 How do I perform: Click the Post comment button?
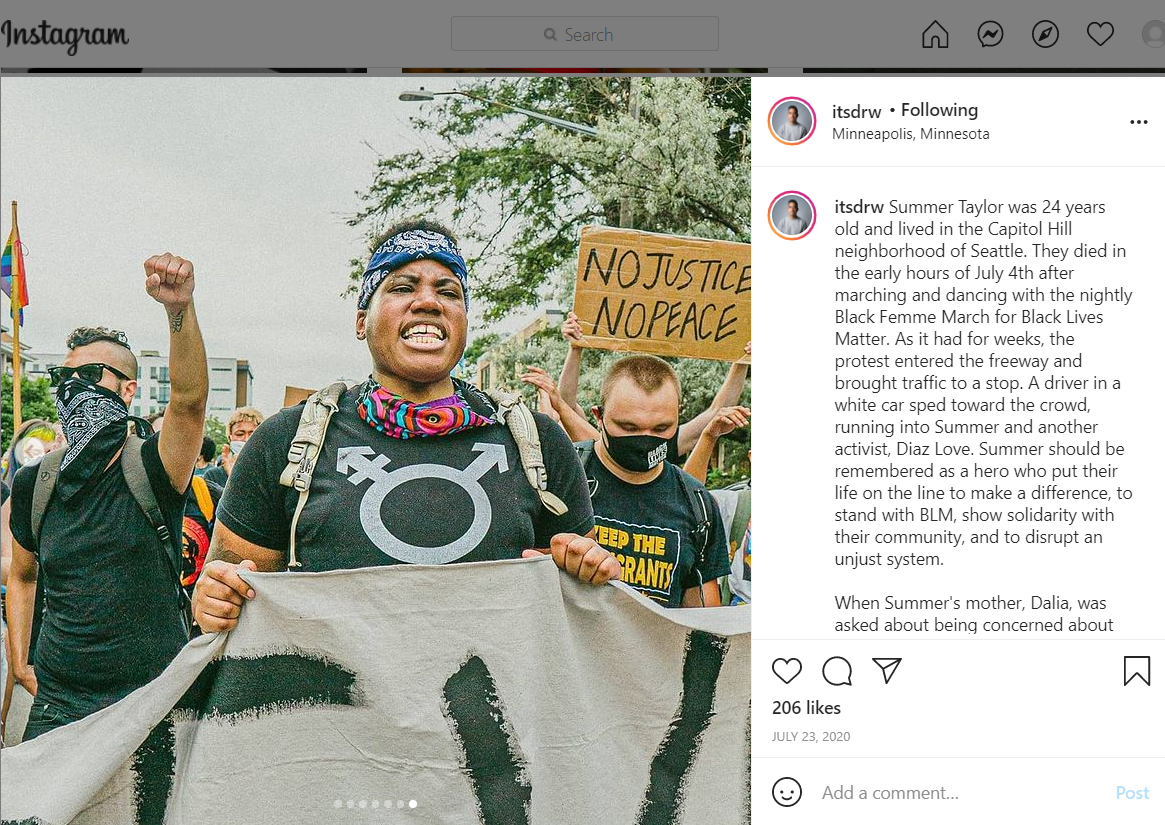click(x=1132, y=793)
